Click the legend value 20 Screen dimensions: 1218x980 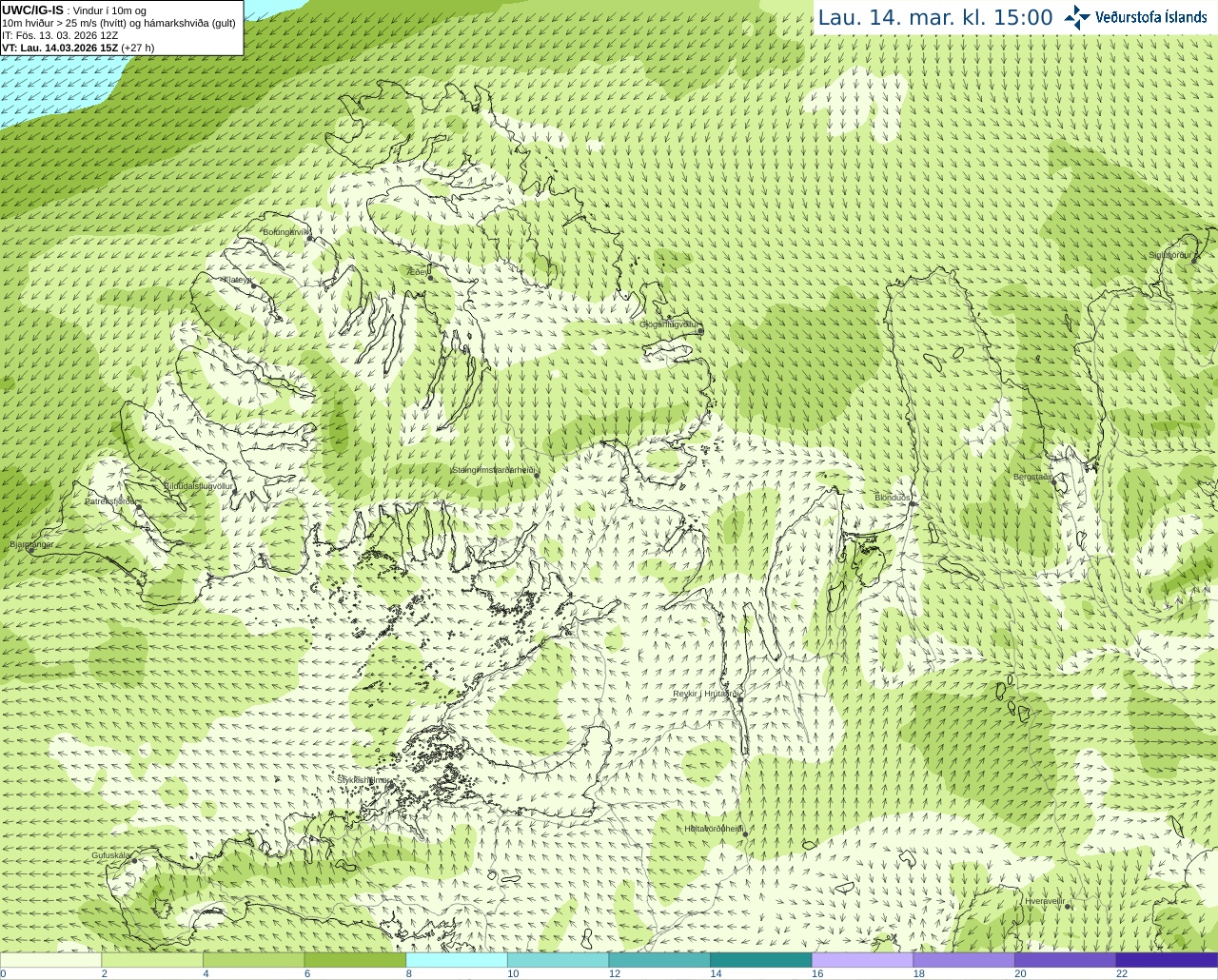[x=1020, y=973]
